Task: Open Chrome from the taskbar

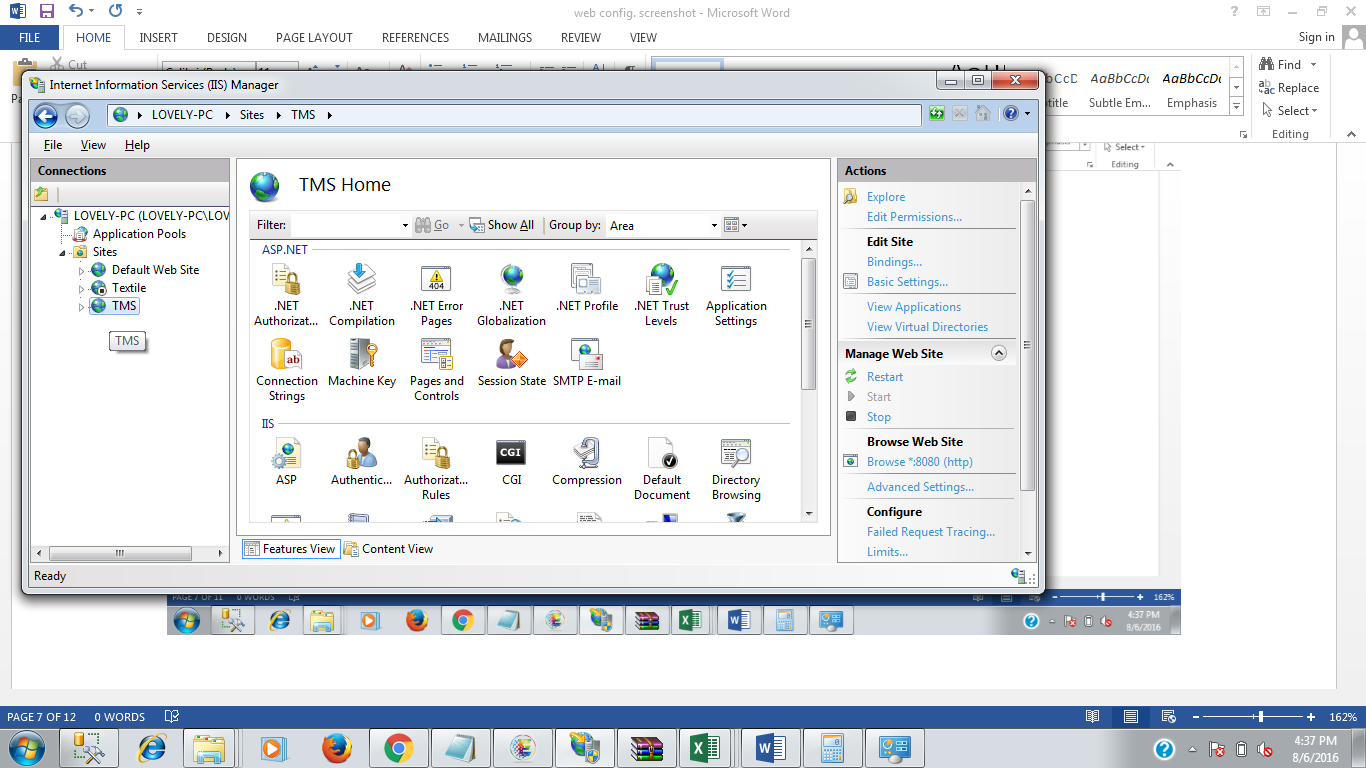Action: (x=398, y=748)
